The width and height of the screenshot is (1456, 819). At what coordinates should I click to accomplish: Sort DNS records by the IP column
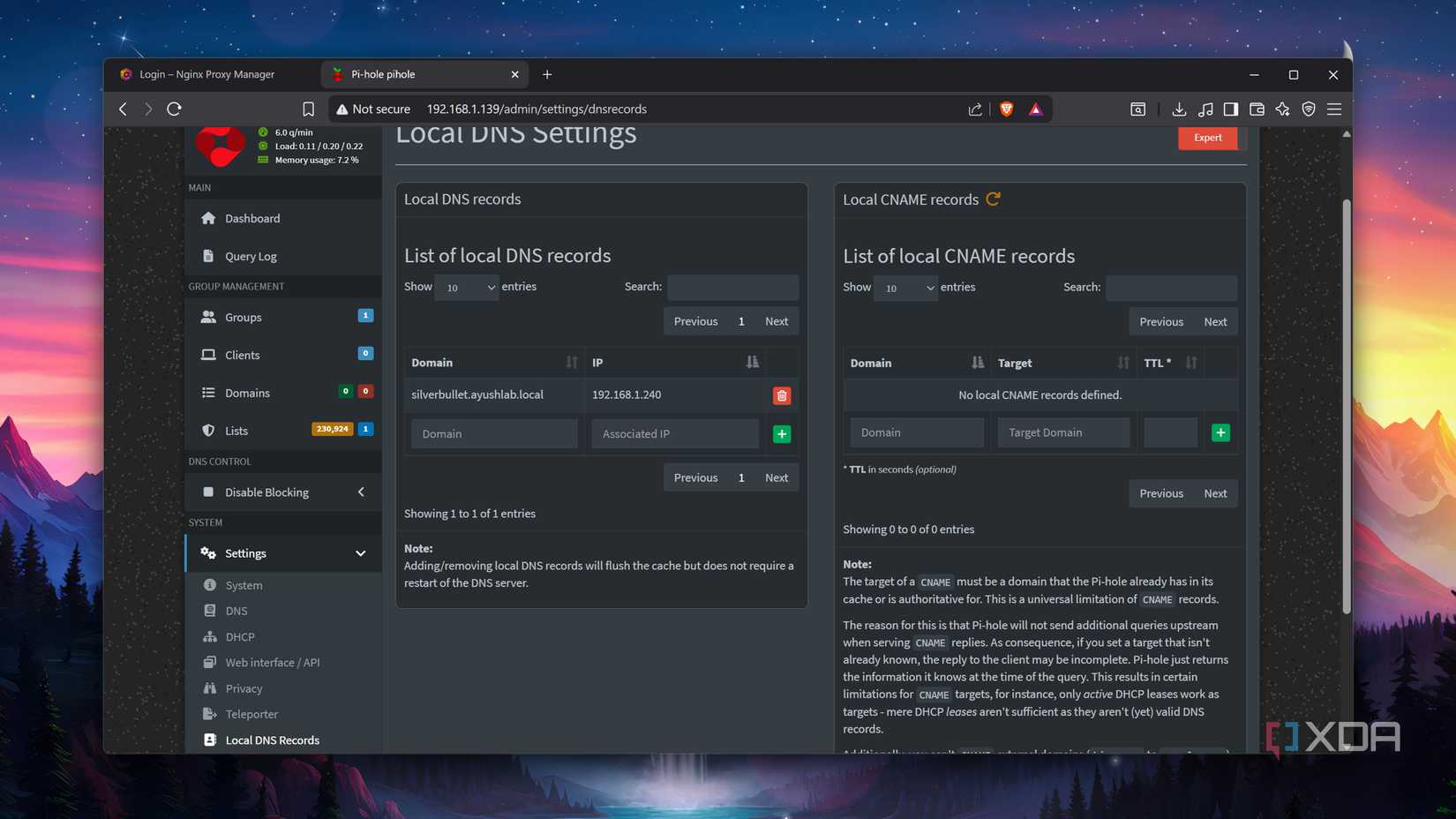pyautogui.click(x=751, y=363)
